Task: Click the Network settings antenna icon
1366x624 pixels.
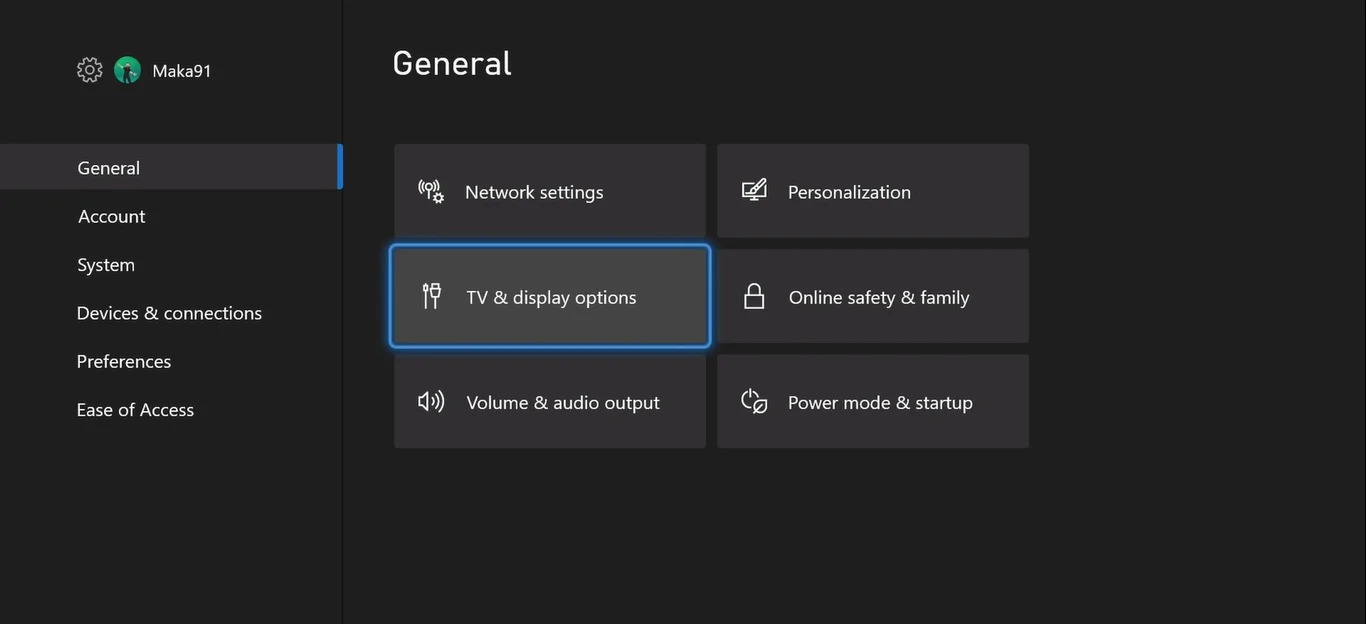Action: click(431, 191)
